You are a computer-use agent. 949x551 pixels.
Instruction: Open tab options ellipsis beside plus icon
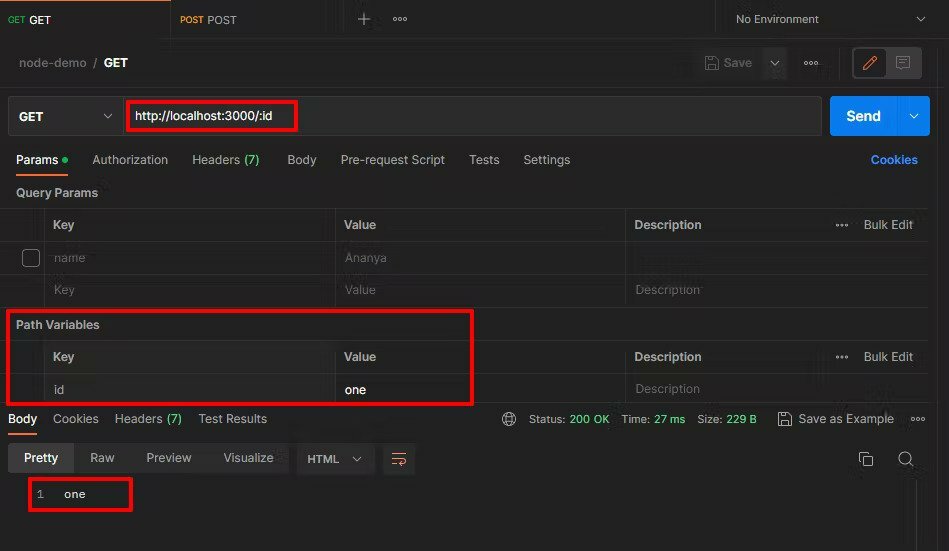coord(399,19)
